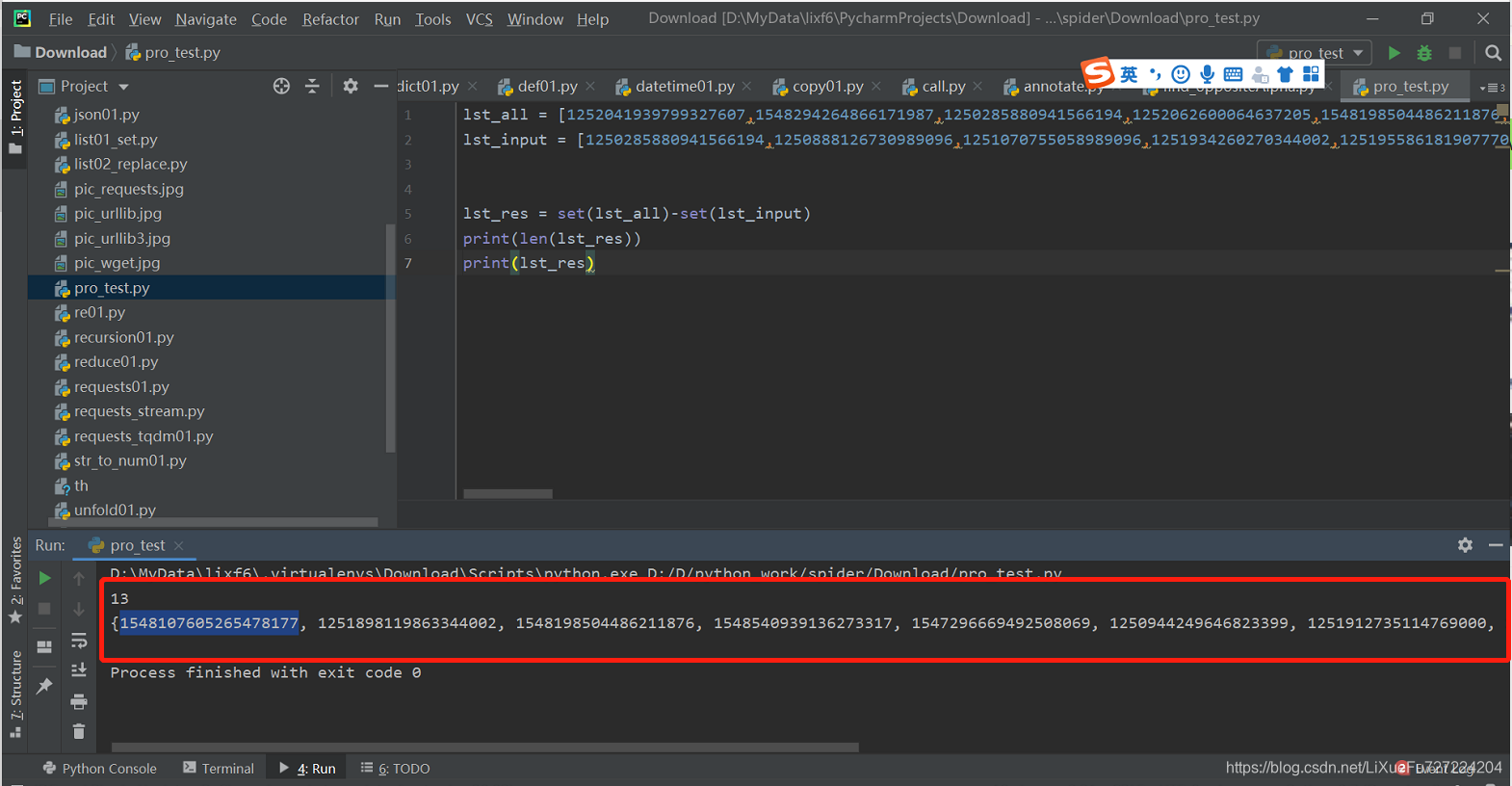This screenshot has height=786, width=1512.
Task: Switch to def01.py editor tab
Action: tap(547, 87)
